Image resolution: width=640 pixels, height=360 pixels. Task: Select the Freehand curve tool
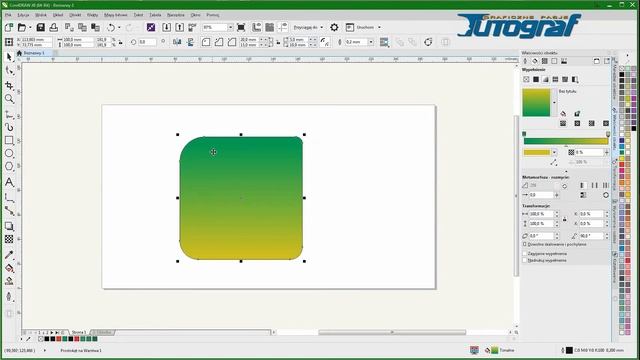click(9, 114)
